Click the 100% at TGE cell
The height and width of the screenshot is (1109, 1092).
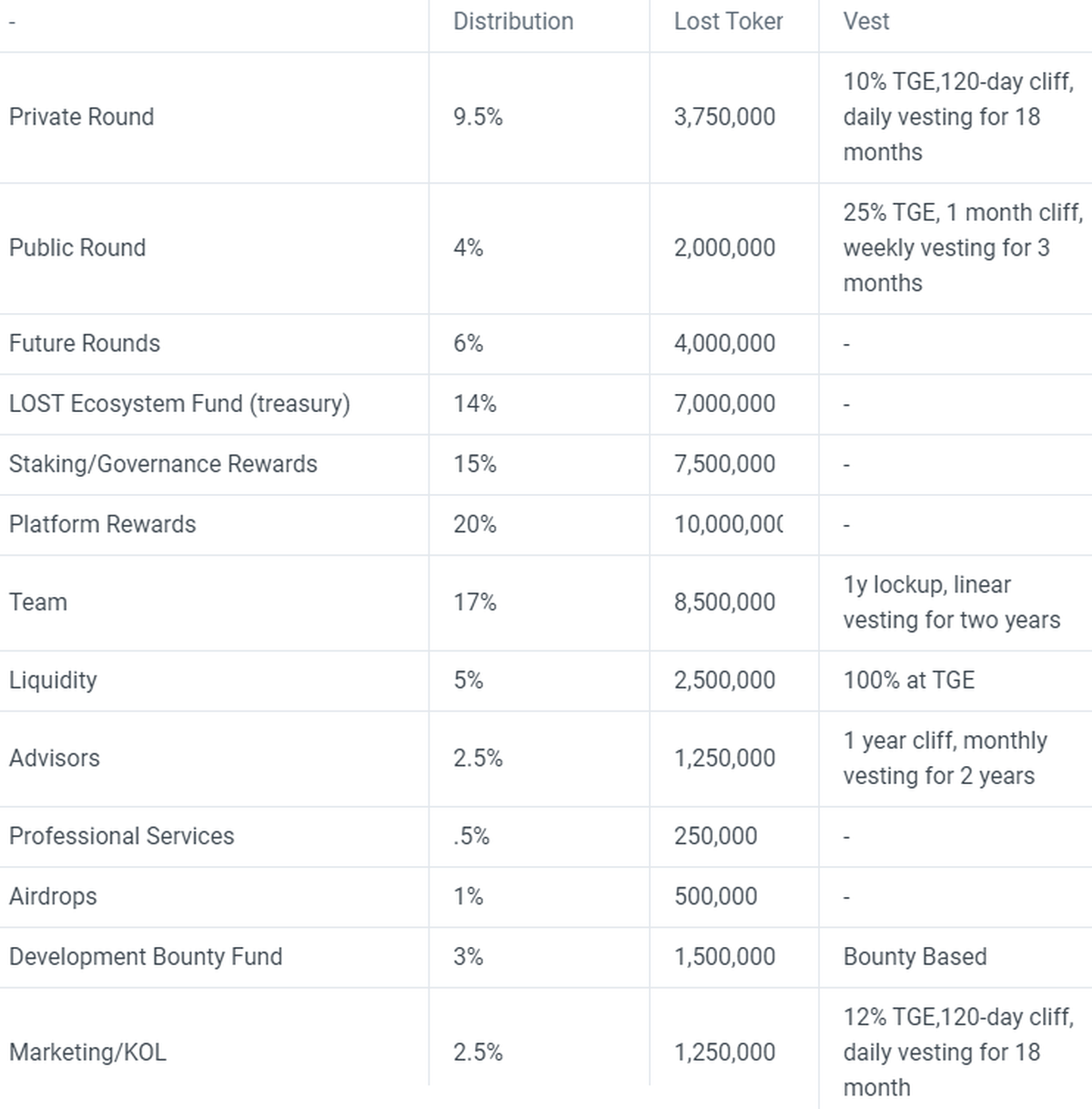908,681
